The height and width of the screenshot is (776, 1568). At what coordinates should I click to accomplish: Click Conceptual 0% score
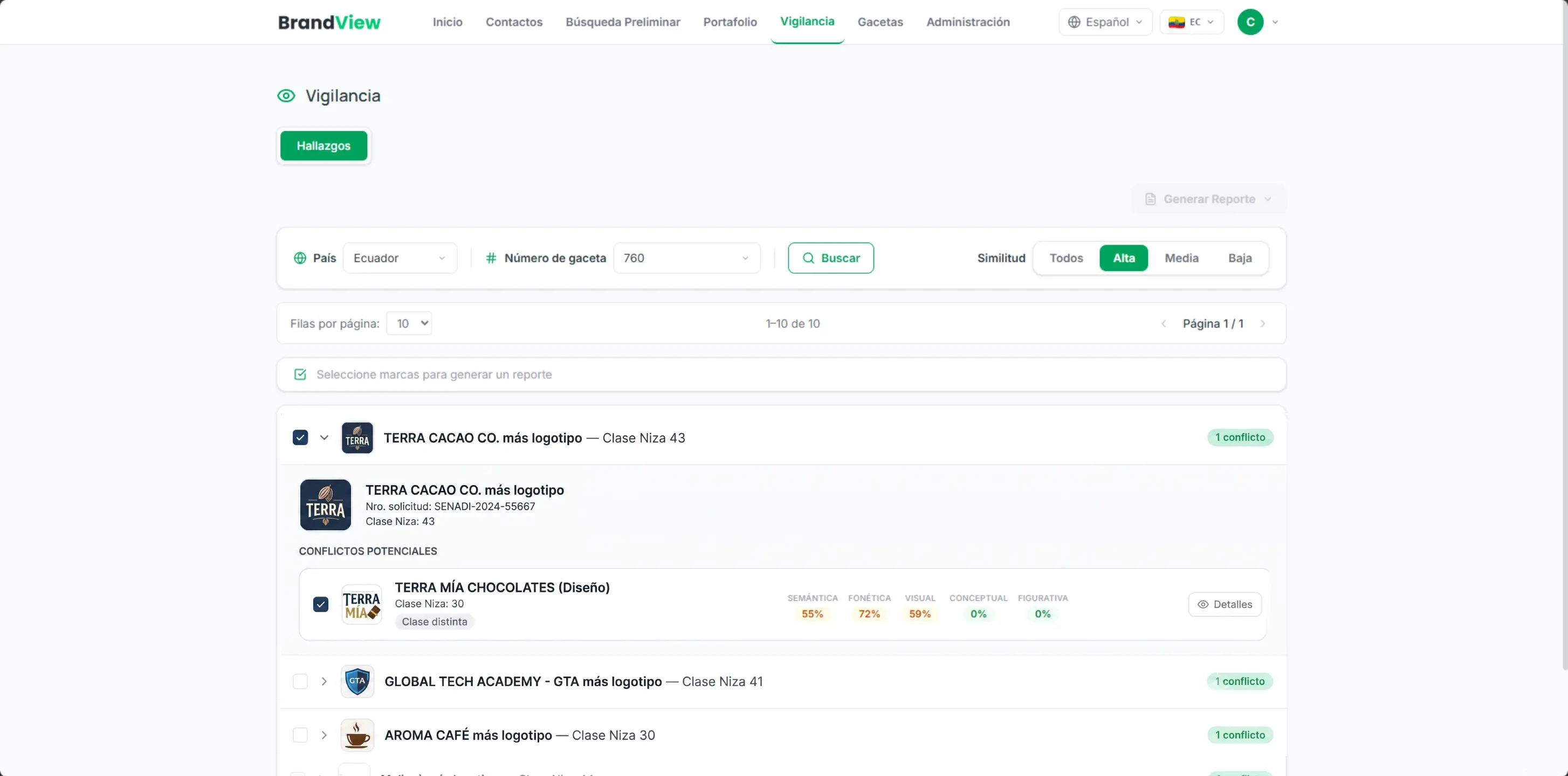point(978,614)
